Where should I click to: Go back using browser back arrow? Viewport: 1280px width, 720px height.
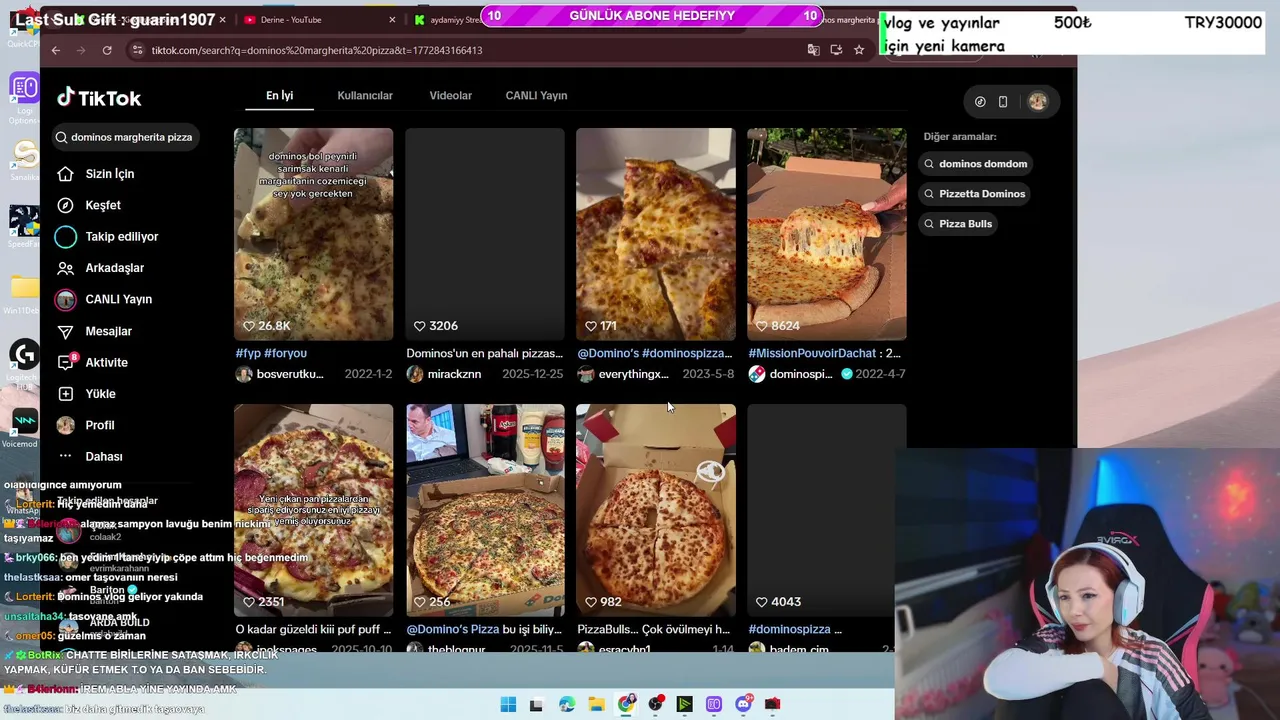pos(56,50)
